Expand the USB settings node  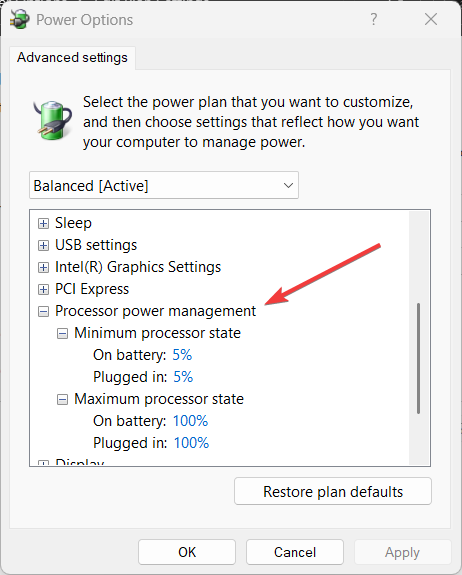pos(43,245)
